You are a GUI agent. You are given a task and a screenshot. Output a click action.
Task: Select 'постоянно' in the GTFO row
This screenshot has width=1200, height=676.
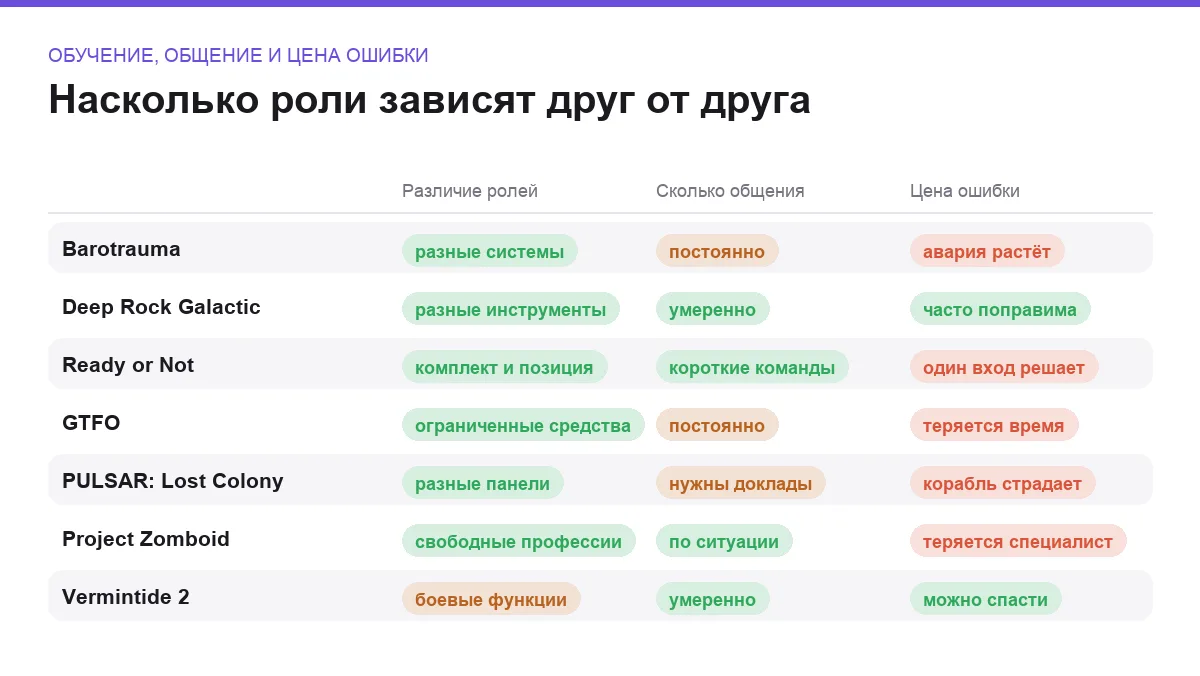717,425
